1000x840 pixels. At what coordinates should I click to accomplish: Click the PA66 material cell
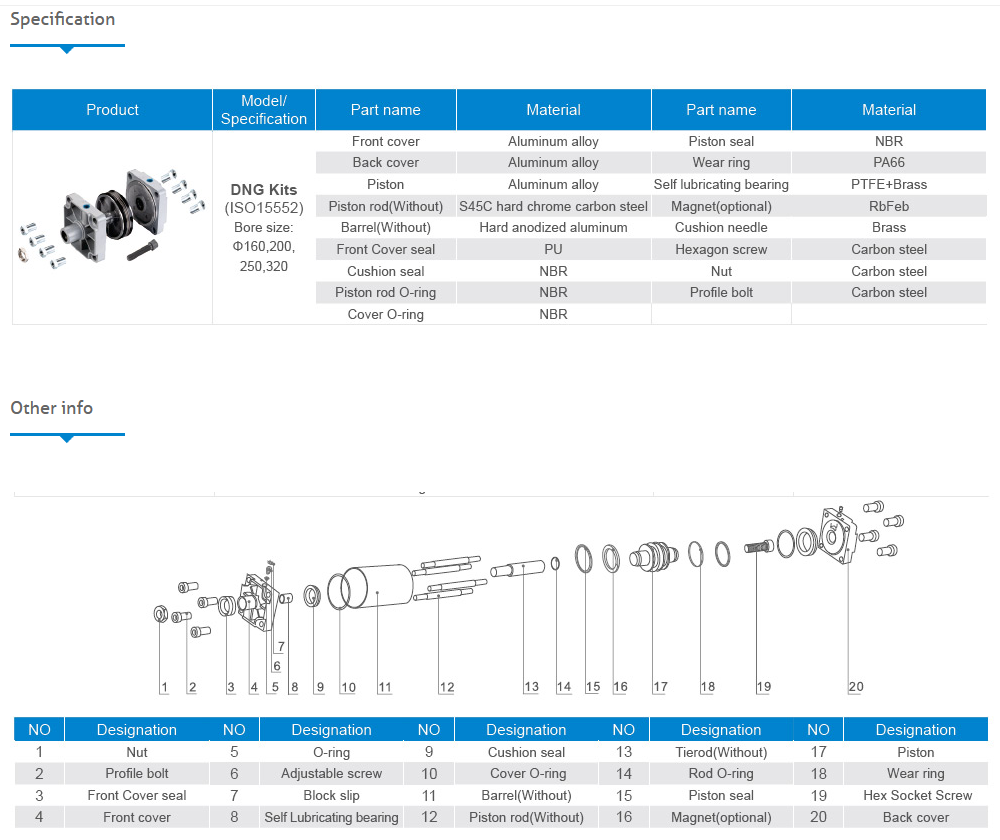889,163
